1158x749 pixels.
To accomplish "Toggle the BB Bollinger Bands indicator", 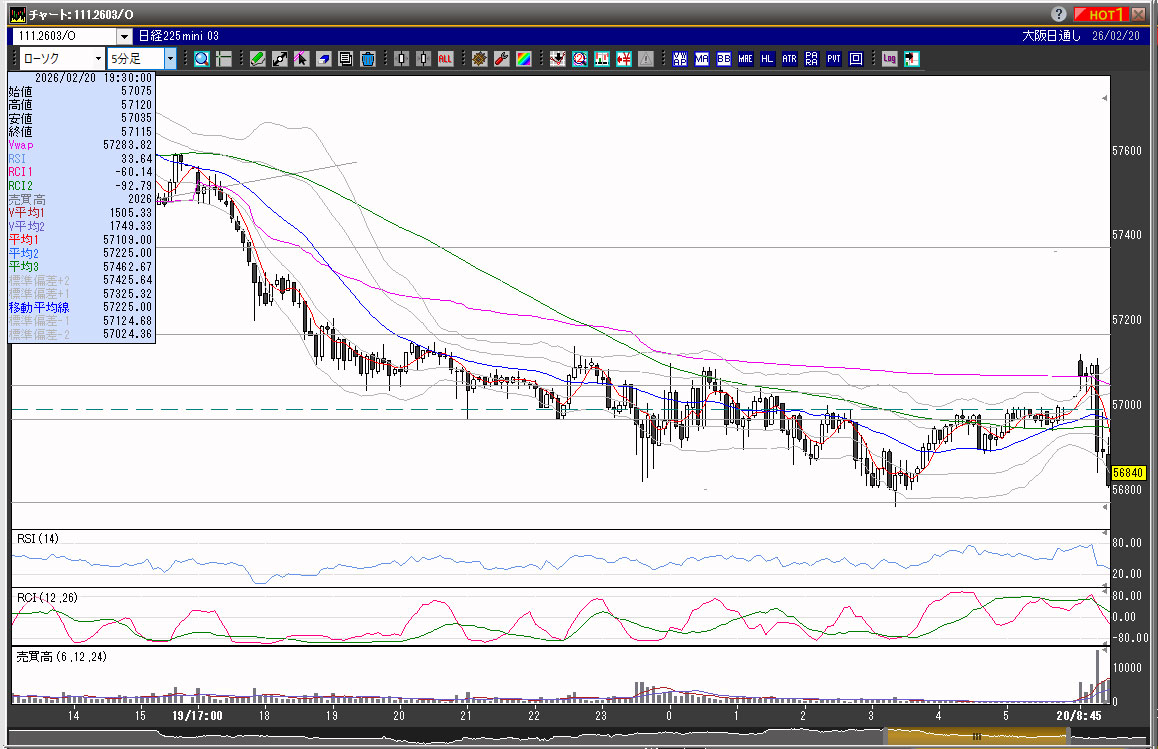I will pyautogui.click(x=723, y=59).
